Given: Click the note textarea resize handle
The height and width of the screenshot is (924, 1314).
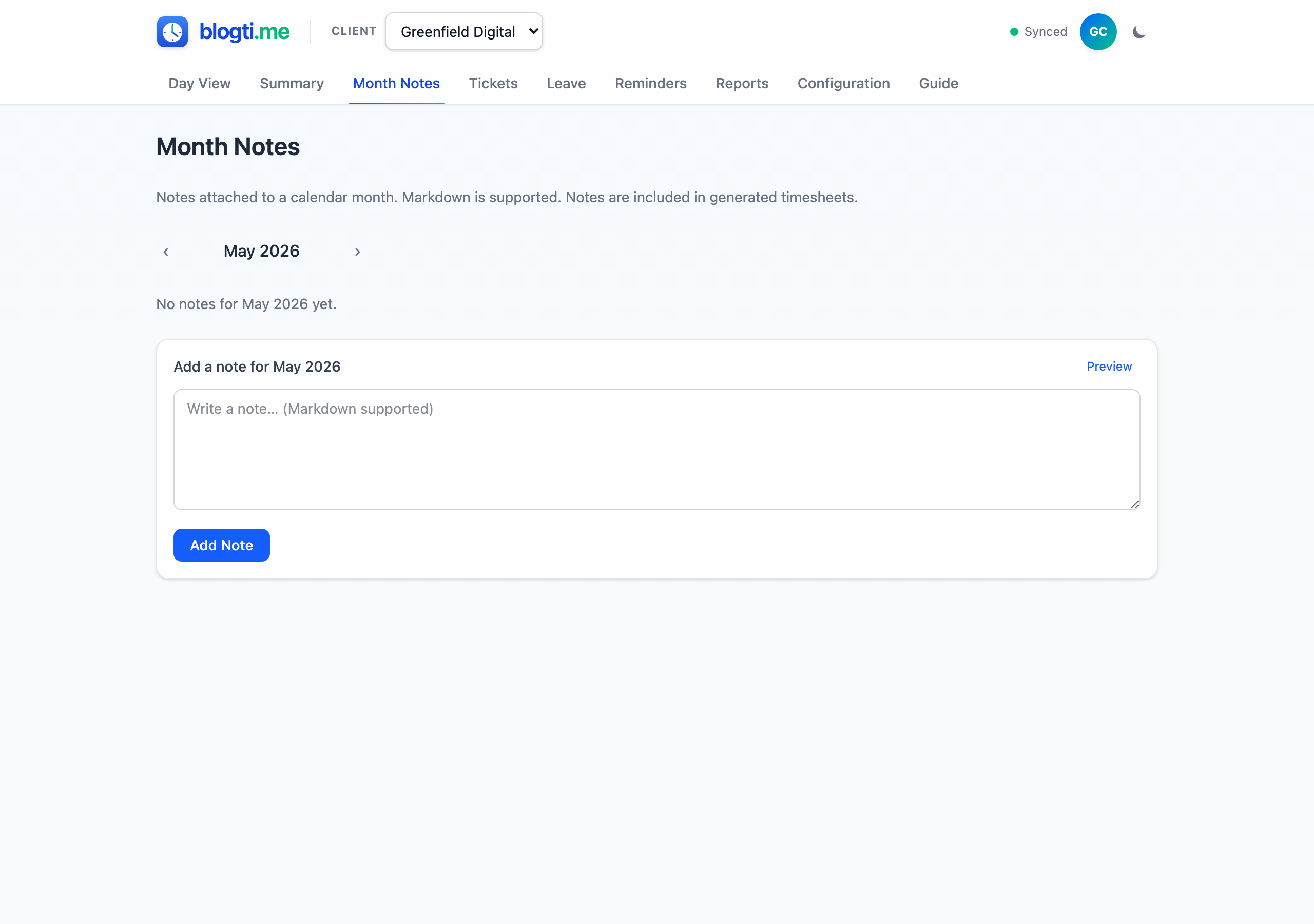Looking at the screenshot, I should pos(1134,504).
